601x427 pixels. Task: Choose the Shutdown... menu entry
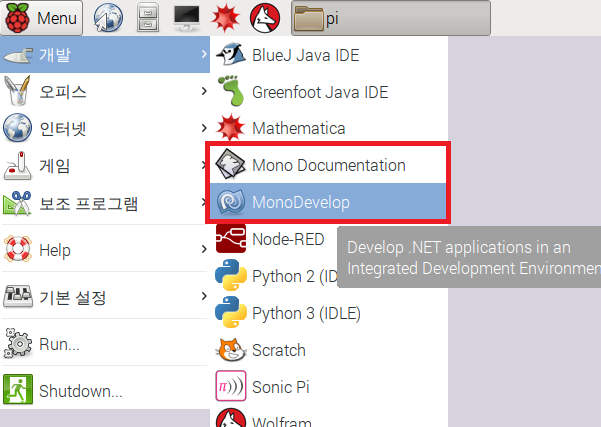click(105, 390)
